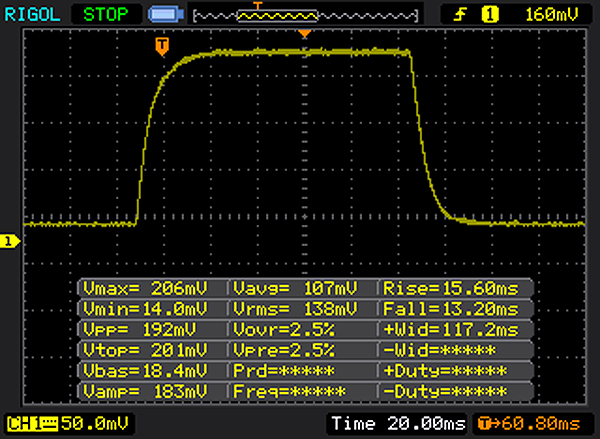Click the Fall=13.20ms measurement
The width and height of the screenshot is (600, 439).
click(x=451, y=309)
